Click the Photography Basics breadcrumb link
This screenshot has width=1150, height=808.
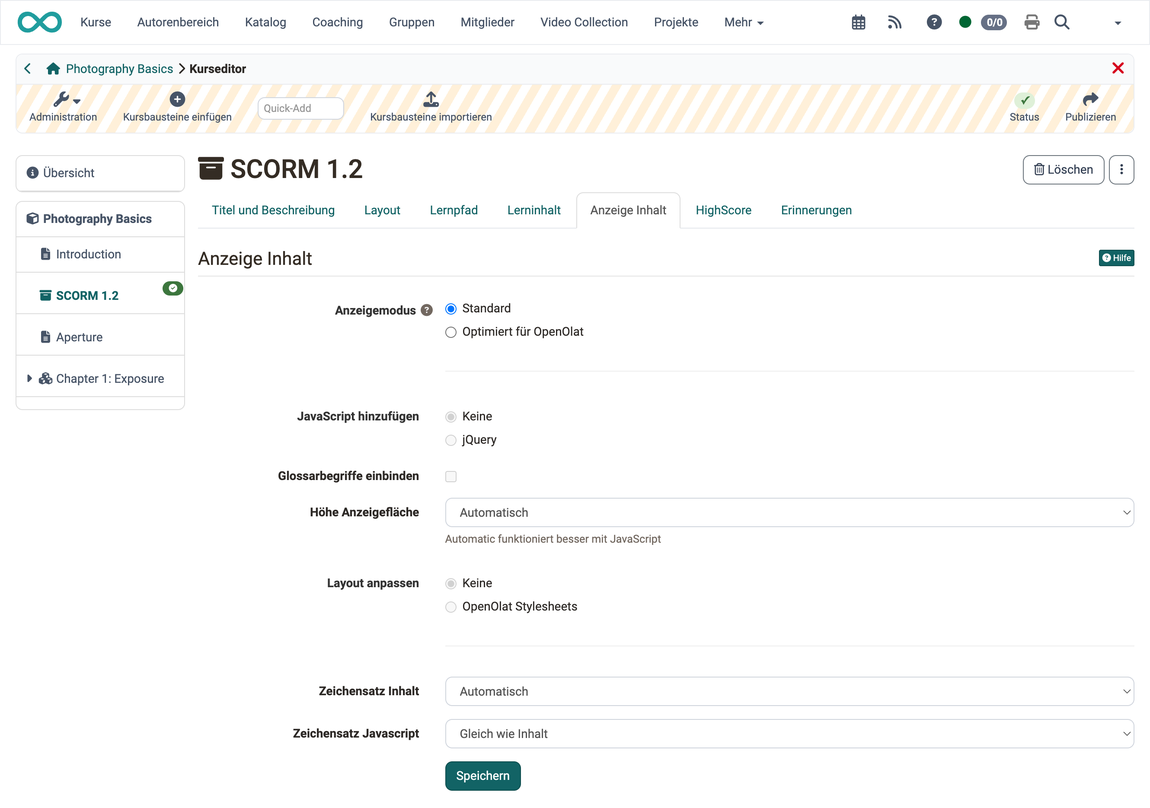[x=120, y=69]
